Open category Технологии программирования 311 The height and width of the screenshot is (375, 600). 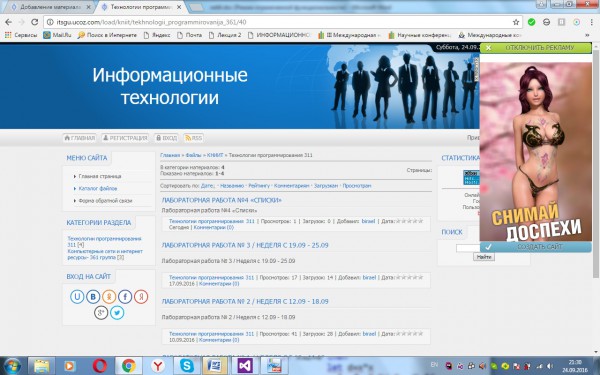104,241
